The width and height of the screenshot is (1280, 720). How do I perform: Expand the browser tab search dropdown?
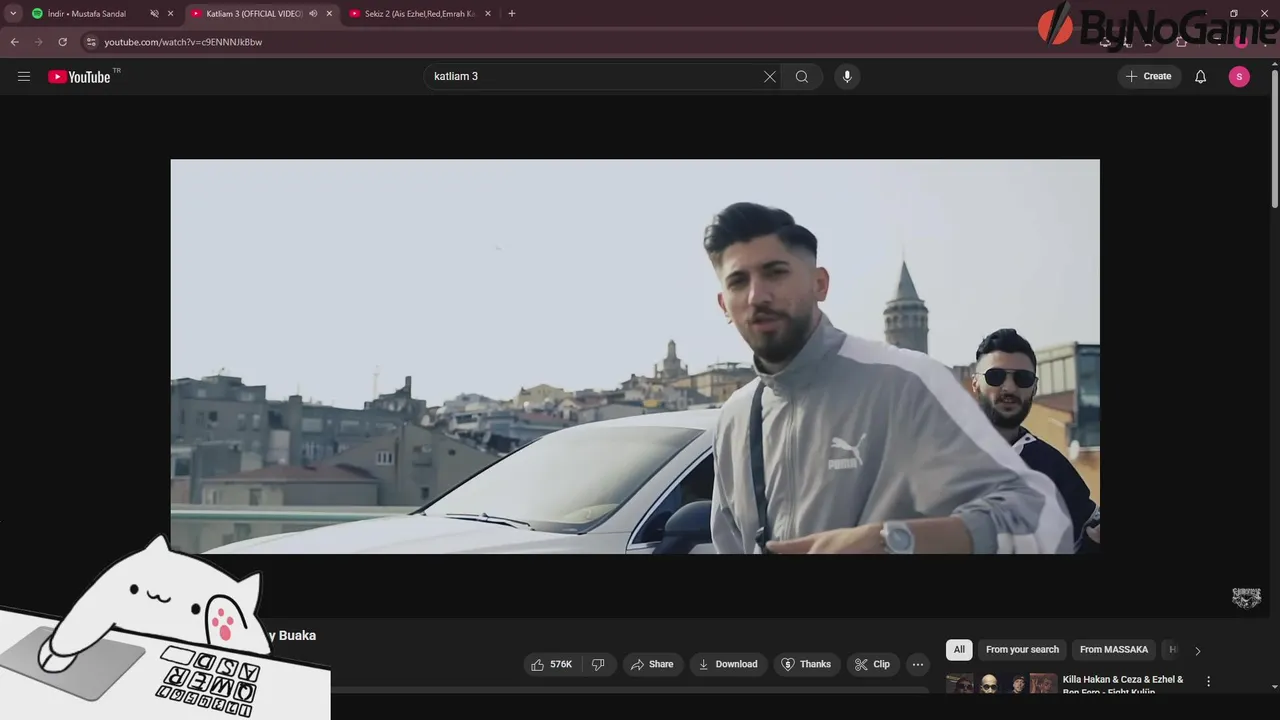tap(13, 14)
